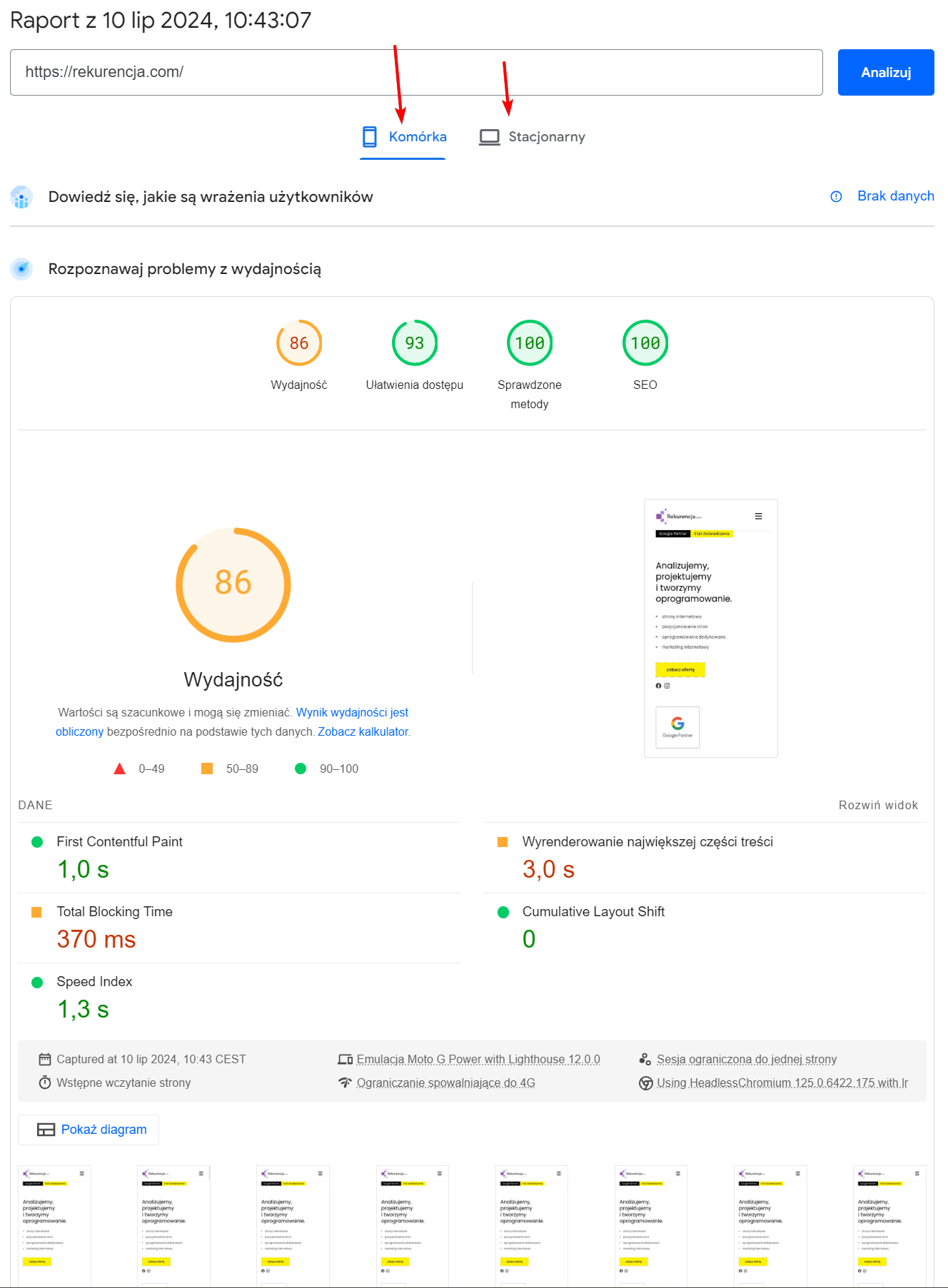Click the radar icon beside Rozpoznawaj problemy
948x1288 pixels.
pos(22,269)
